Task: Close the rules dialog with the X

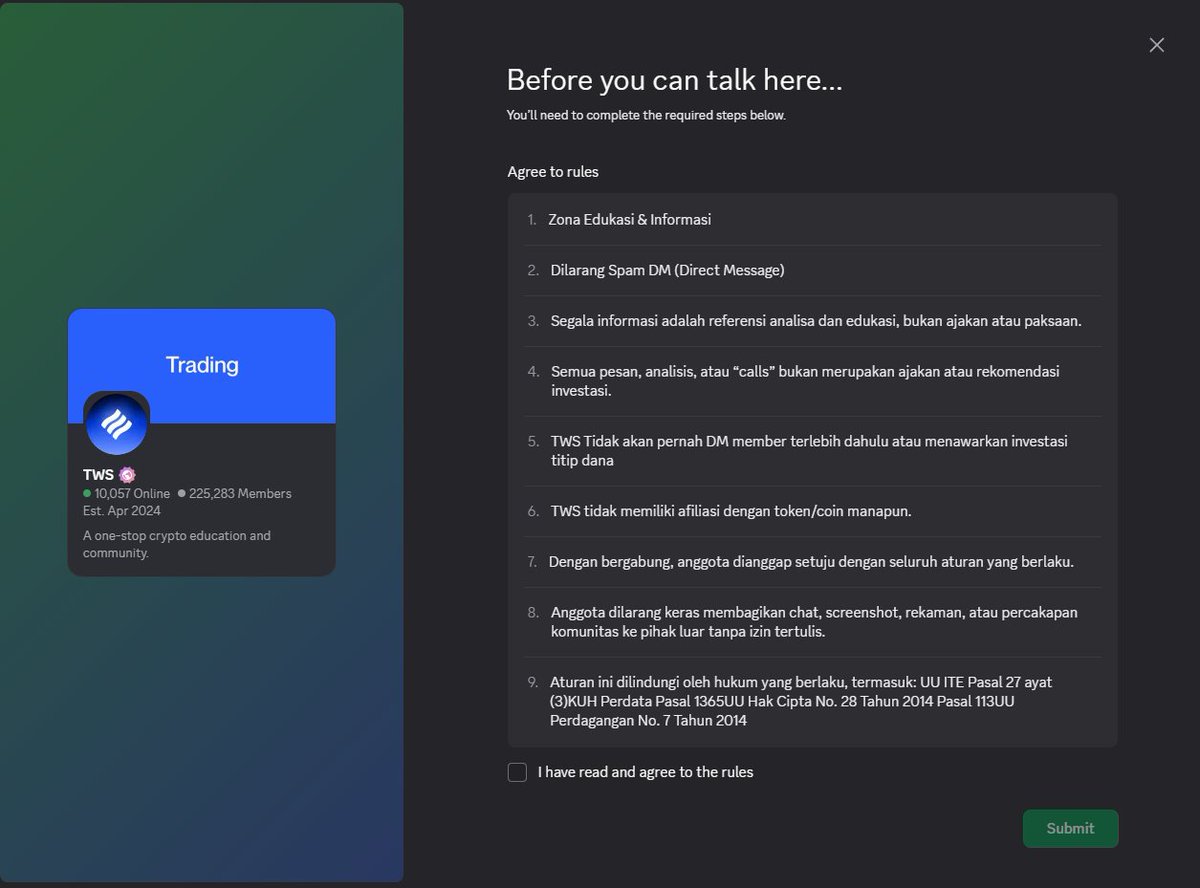Action: tap(1157, 45)
